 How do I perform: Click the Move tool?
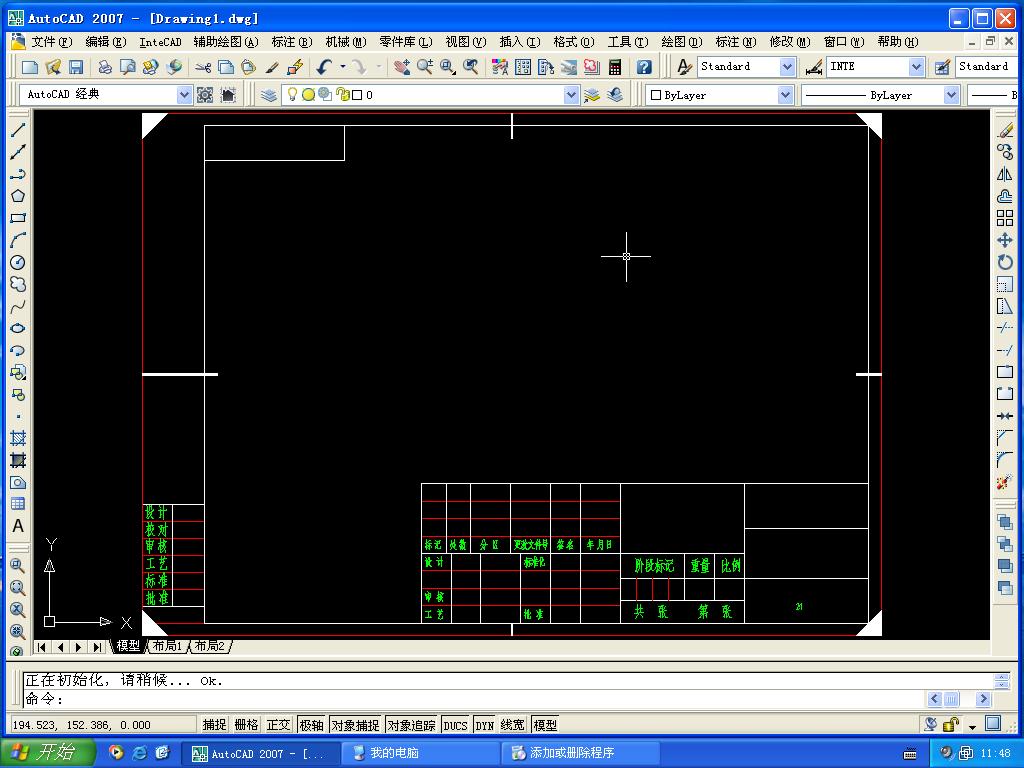pyautogui.click(x=1005, y=240)
